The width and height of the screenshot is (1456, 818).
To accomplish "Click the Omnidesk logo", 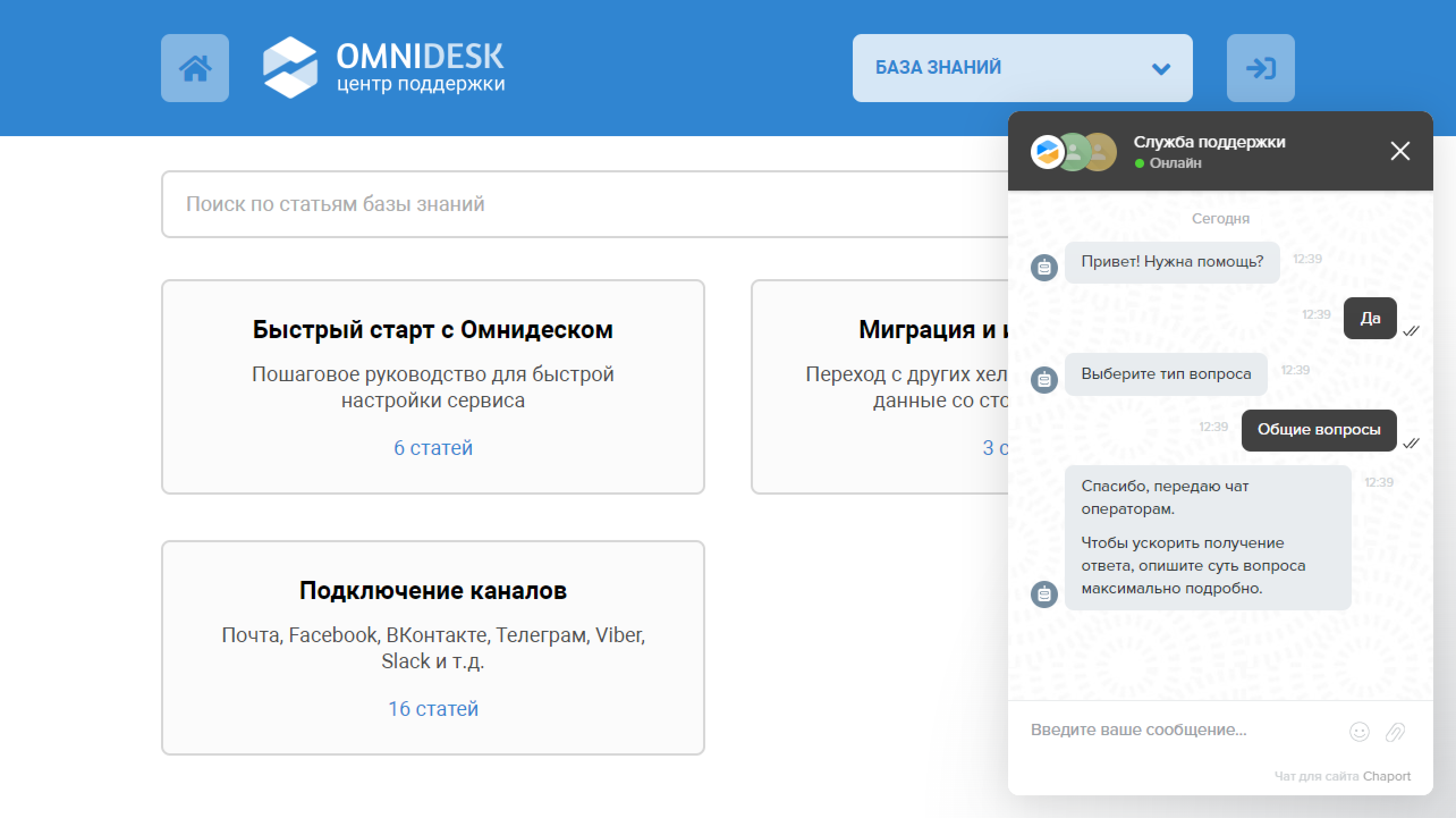I will [383, 68].
